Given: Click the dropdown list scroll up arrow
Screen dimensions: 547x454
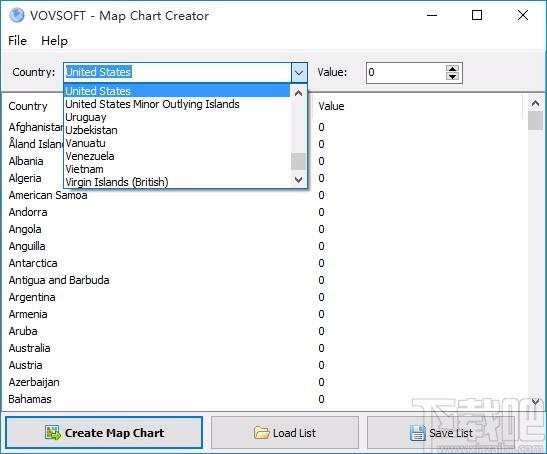Looking at the screenshot, I should pyautogui.click(x=299, y=93).
